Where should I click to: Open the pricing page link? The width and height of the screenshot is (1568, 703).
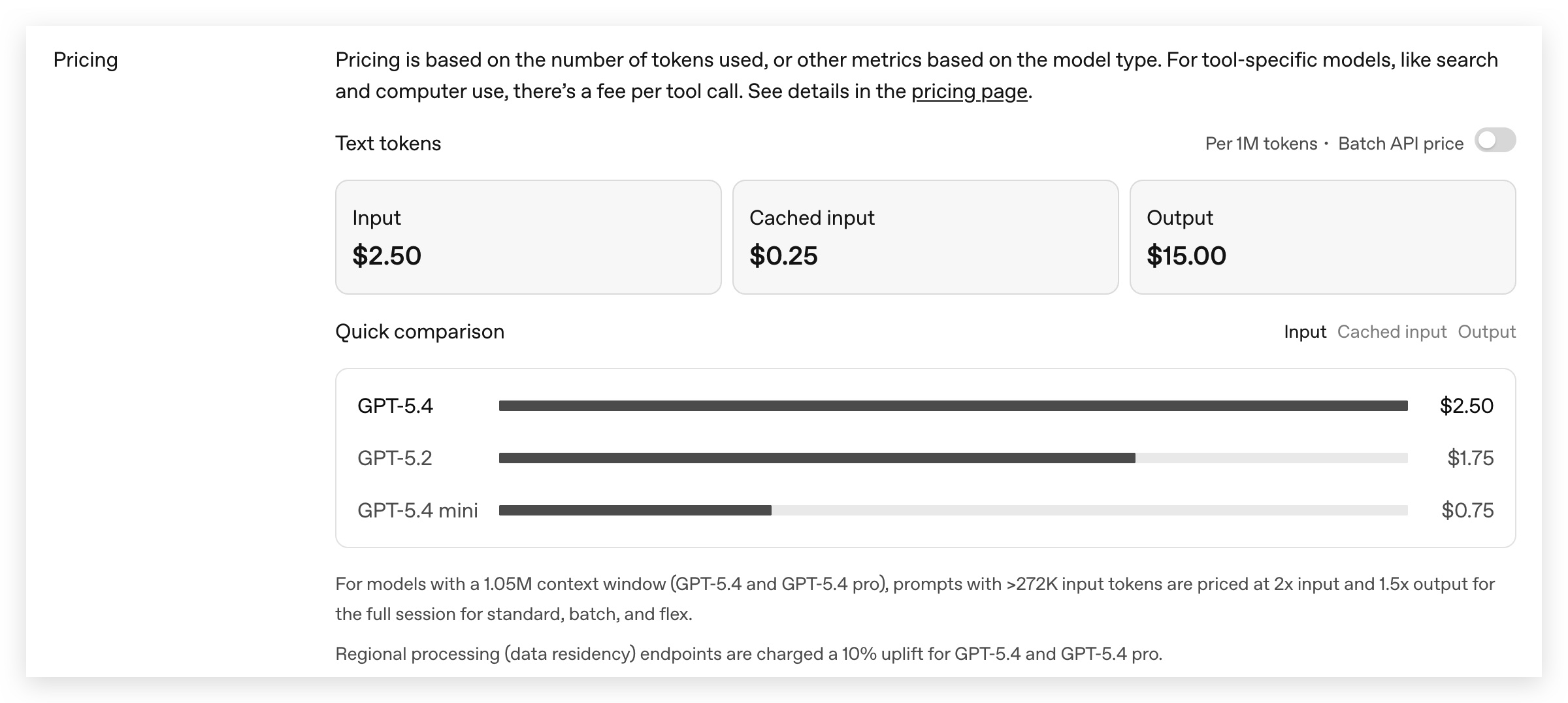click(969, 91)
